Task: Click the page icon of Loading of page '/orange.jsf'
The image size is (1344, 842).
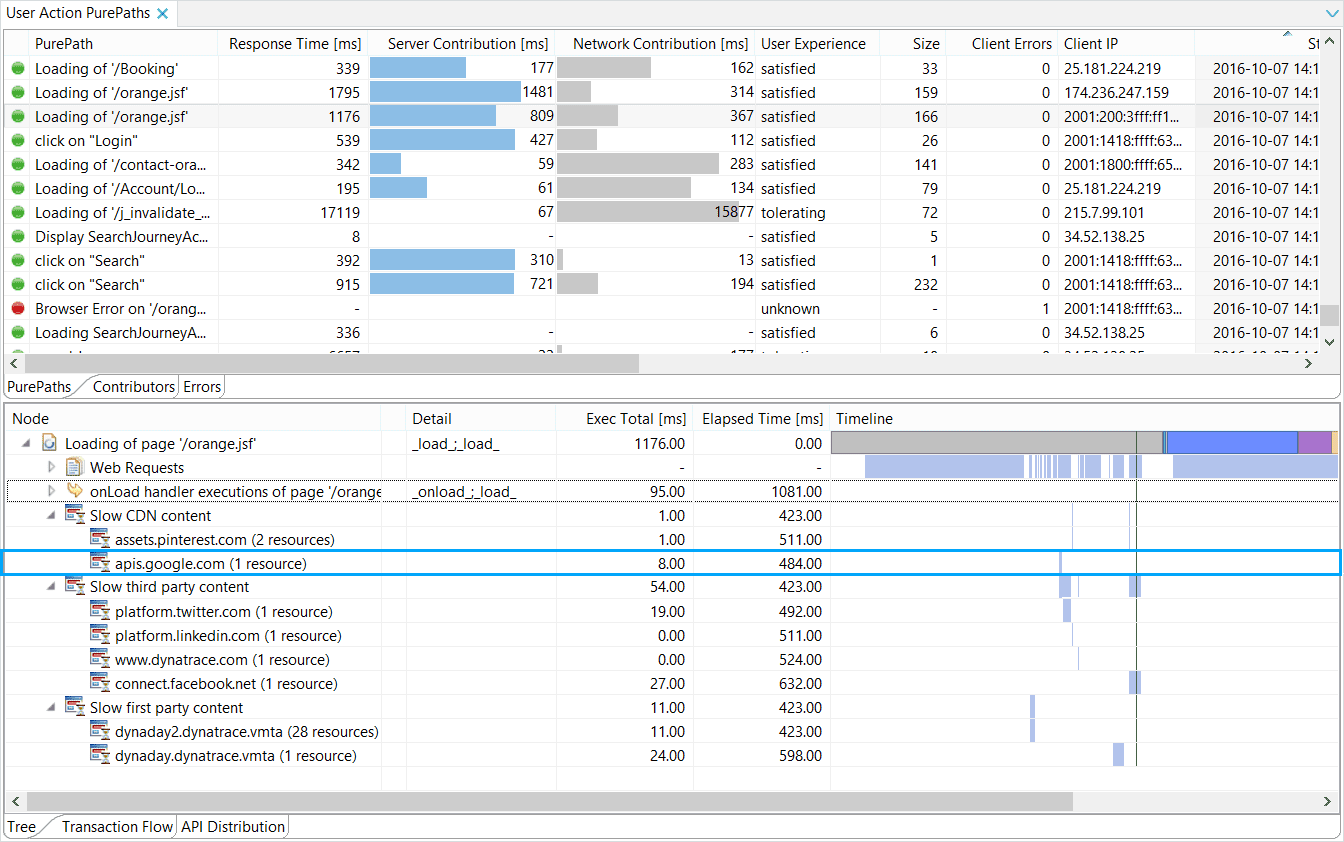Action: (x=49, y=443)
